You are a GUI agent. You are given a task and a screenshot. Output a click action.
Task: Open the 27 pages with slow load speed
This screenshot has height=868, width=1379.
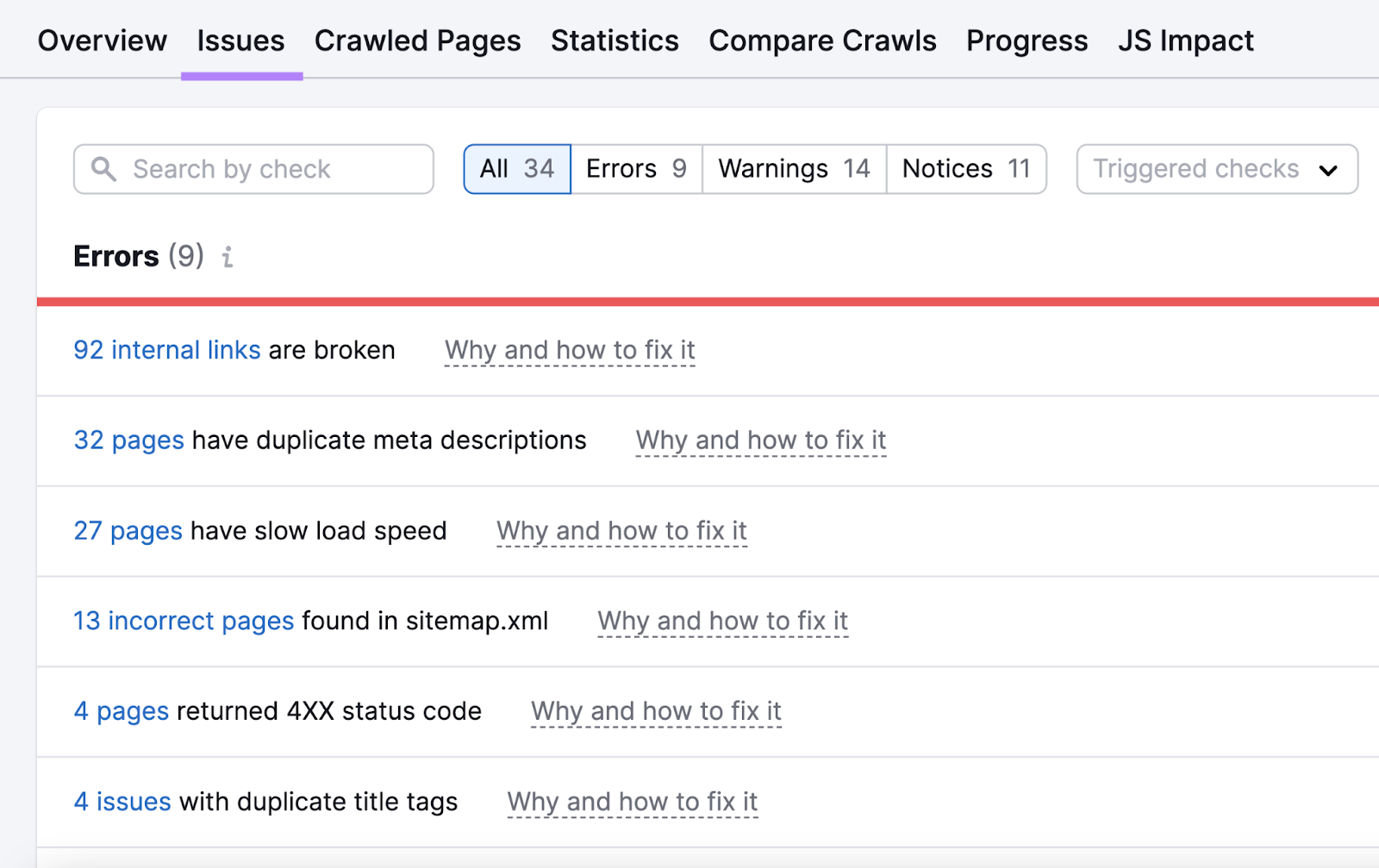tap(128, 531)
